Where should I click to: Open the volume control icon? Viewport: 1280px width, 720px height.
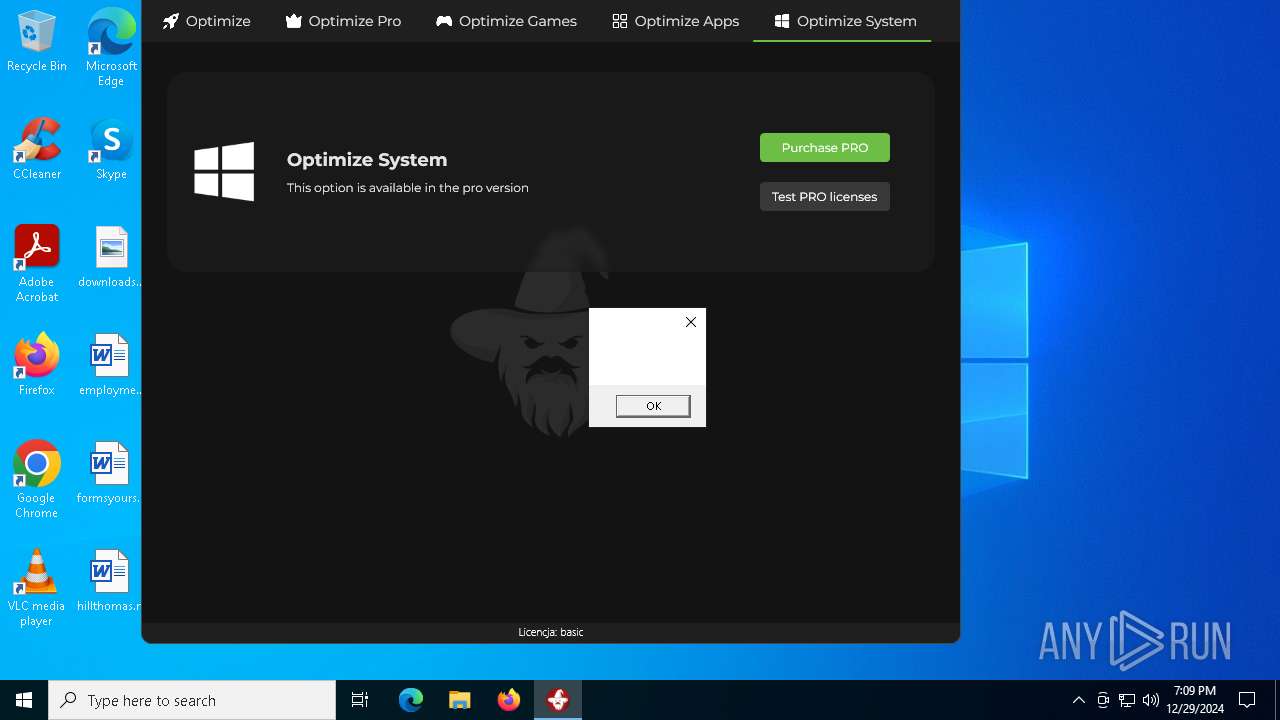pos(1150,700)
